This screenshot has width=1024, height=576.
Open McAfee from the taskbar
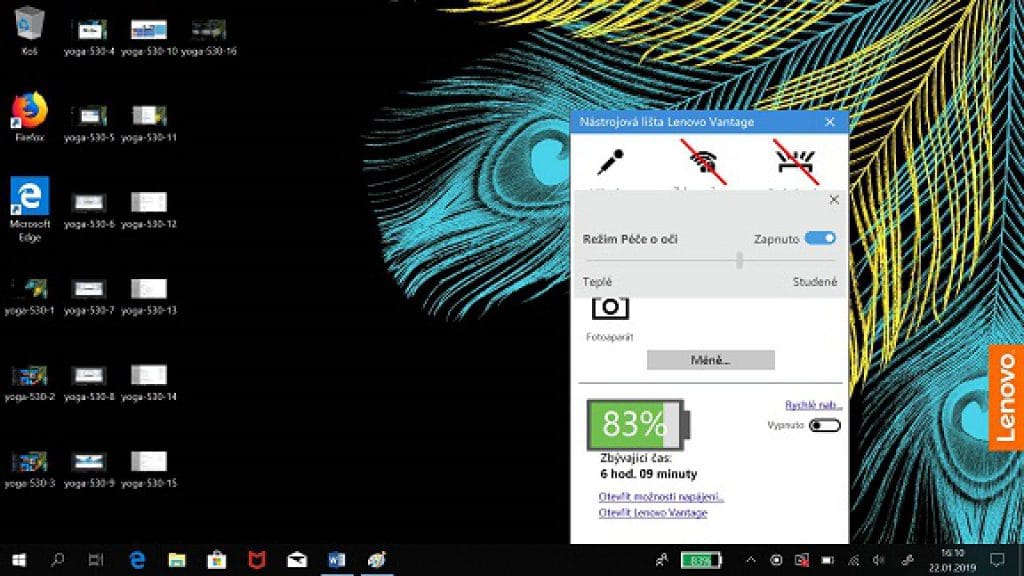click(257, 560)
